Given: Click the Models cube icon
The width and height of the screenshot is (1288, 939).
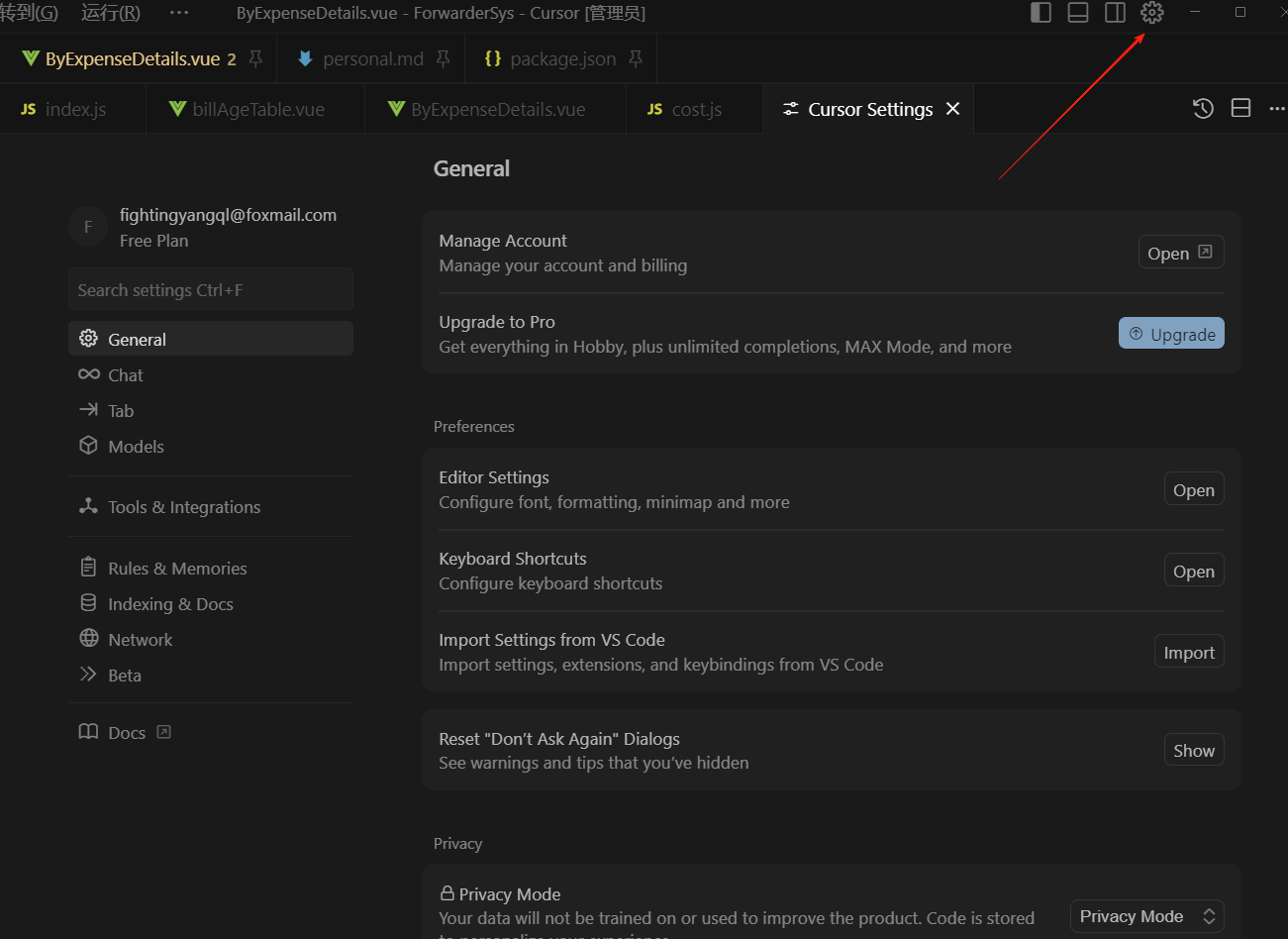Looking at the screenshot, I should tap(89, 446).
